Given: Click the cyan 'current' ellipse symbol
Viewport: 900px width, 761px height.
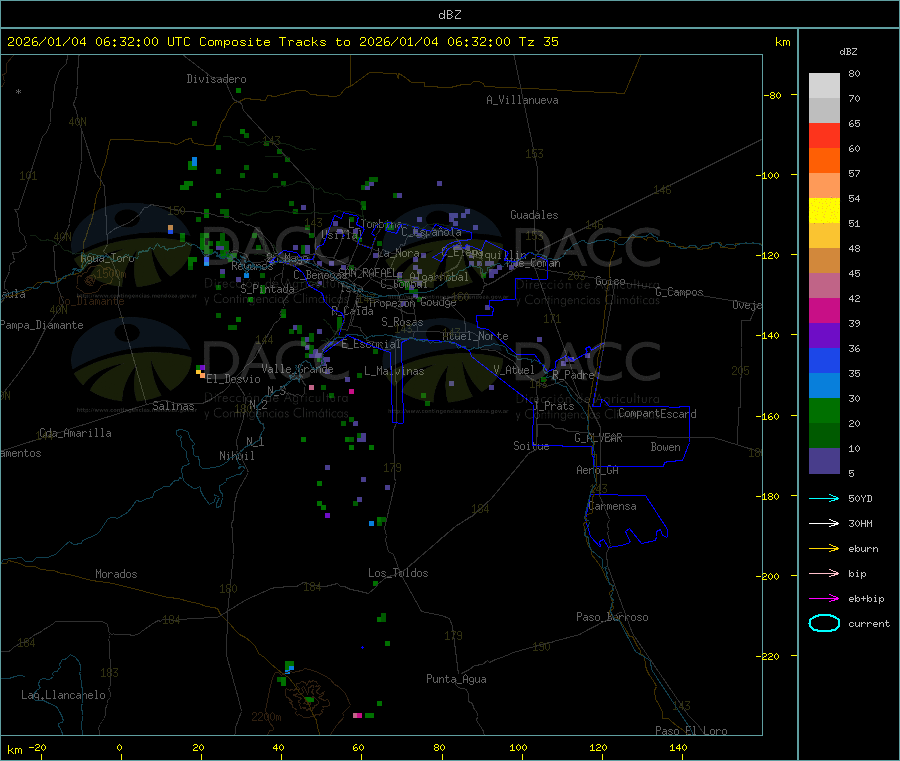Looking at the screenshot, I should tap(823, 623).
